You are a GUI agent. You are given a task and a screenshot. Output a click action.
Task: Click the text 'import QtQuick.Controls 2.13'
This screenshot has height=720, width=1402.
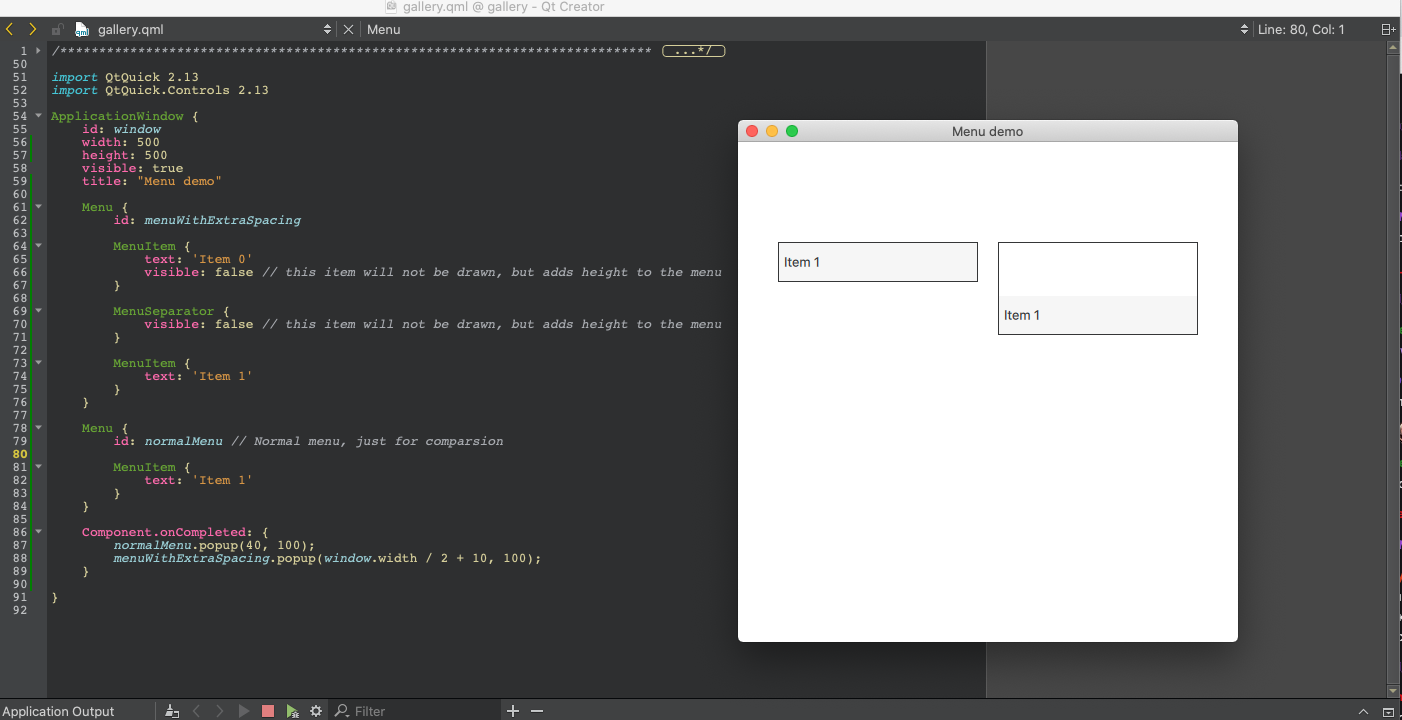point(160,90)
